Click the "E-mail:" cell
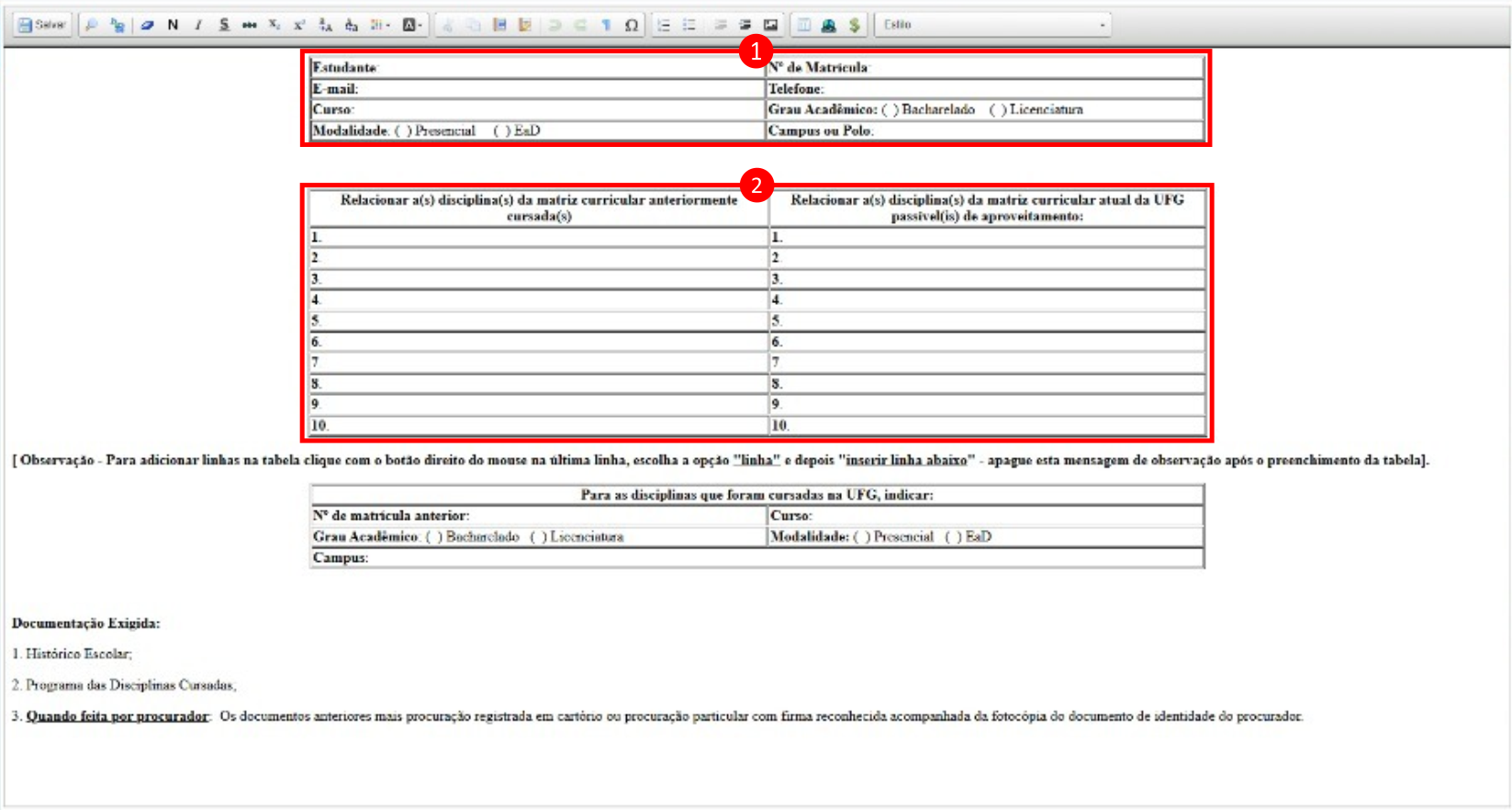The width and height of the screenshot is (1512, 810). click(x=537, y=88)
